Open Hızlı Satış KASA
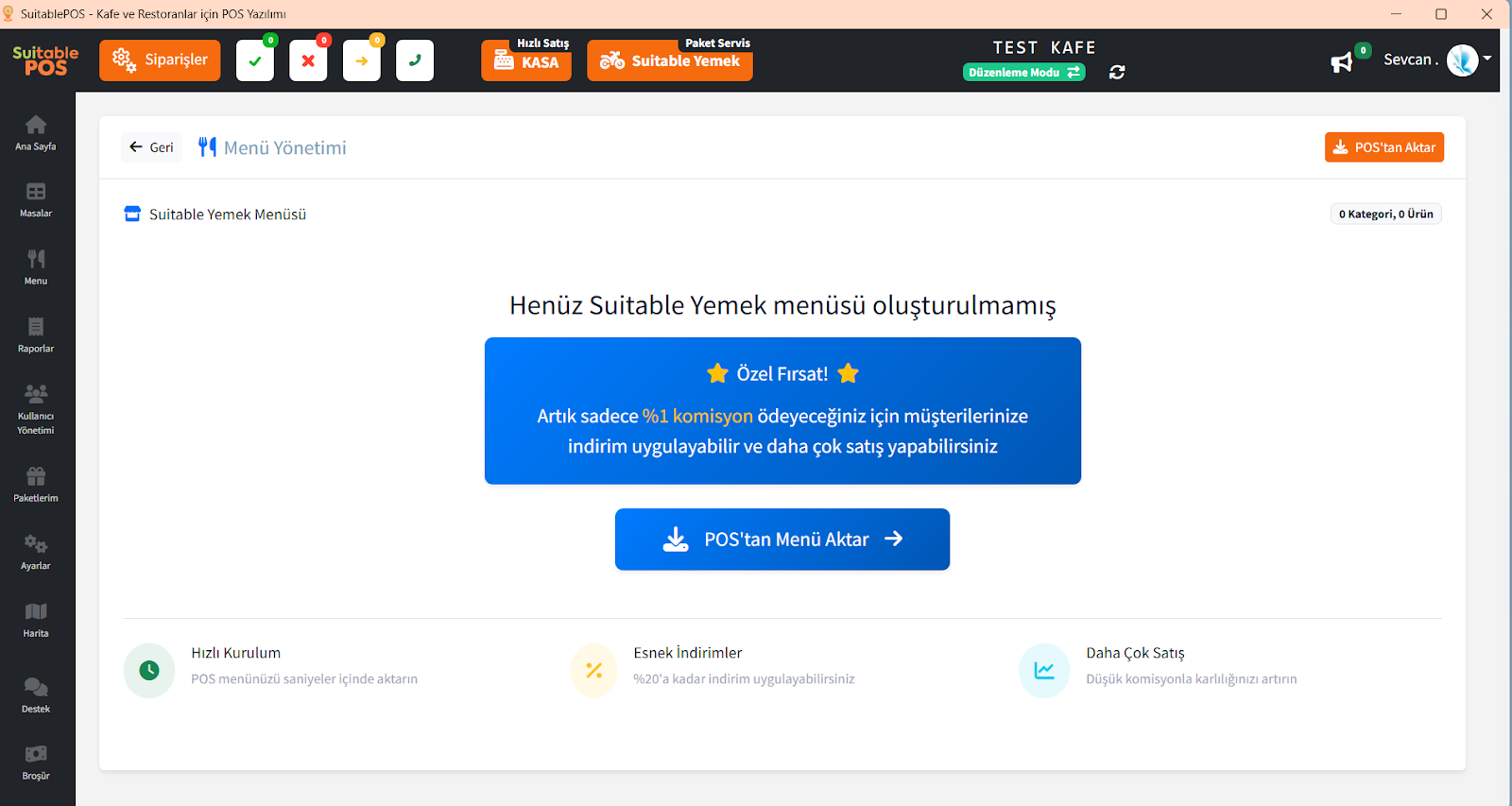Screen dimensions: 1512x806 [x=526, y=61]
